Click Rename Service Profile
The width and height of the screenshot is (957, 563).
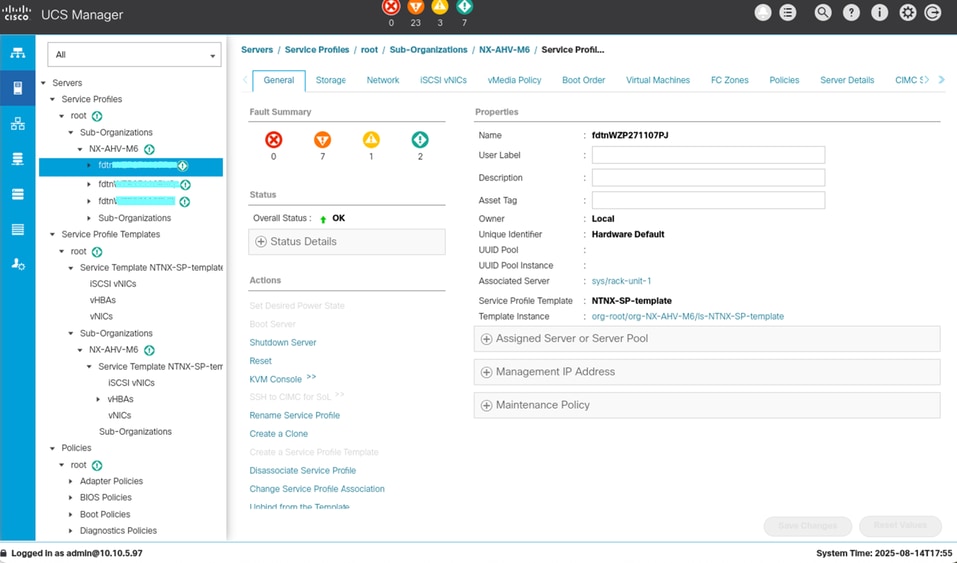point(295,415)
